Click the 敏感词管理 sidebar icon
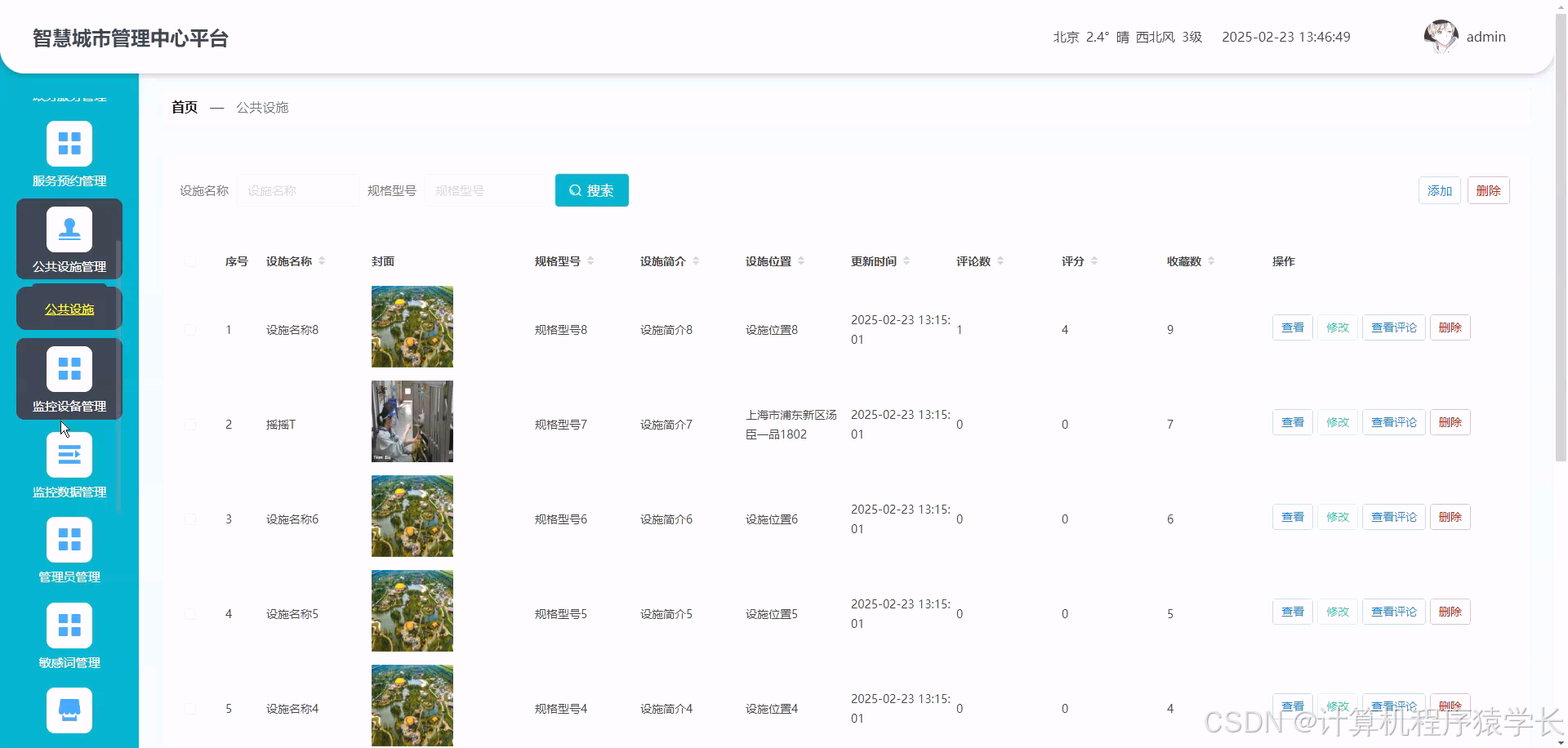1568x748 pixels. (x=69, y=625)
